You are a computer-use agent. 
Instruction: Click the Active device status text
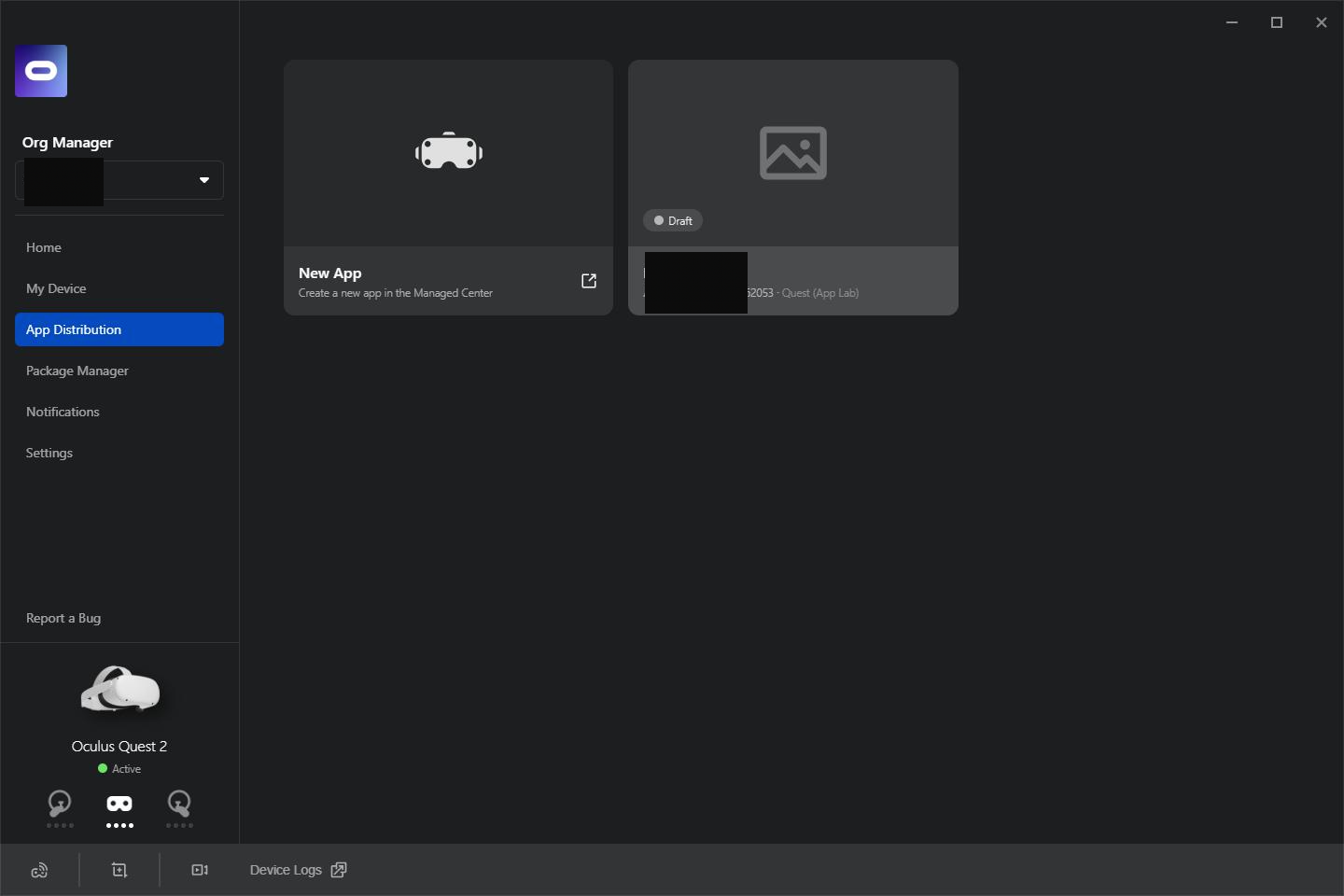[x=126, y=769]
